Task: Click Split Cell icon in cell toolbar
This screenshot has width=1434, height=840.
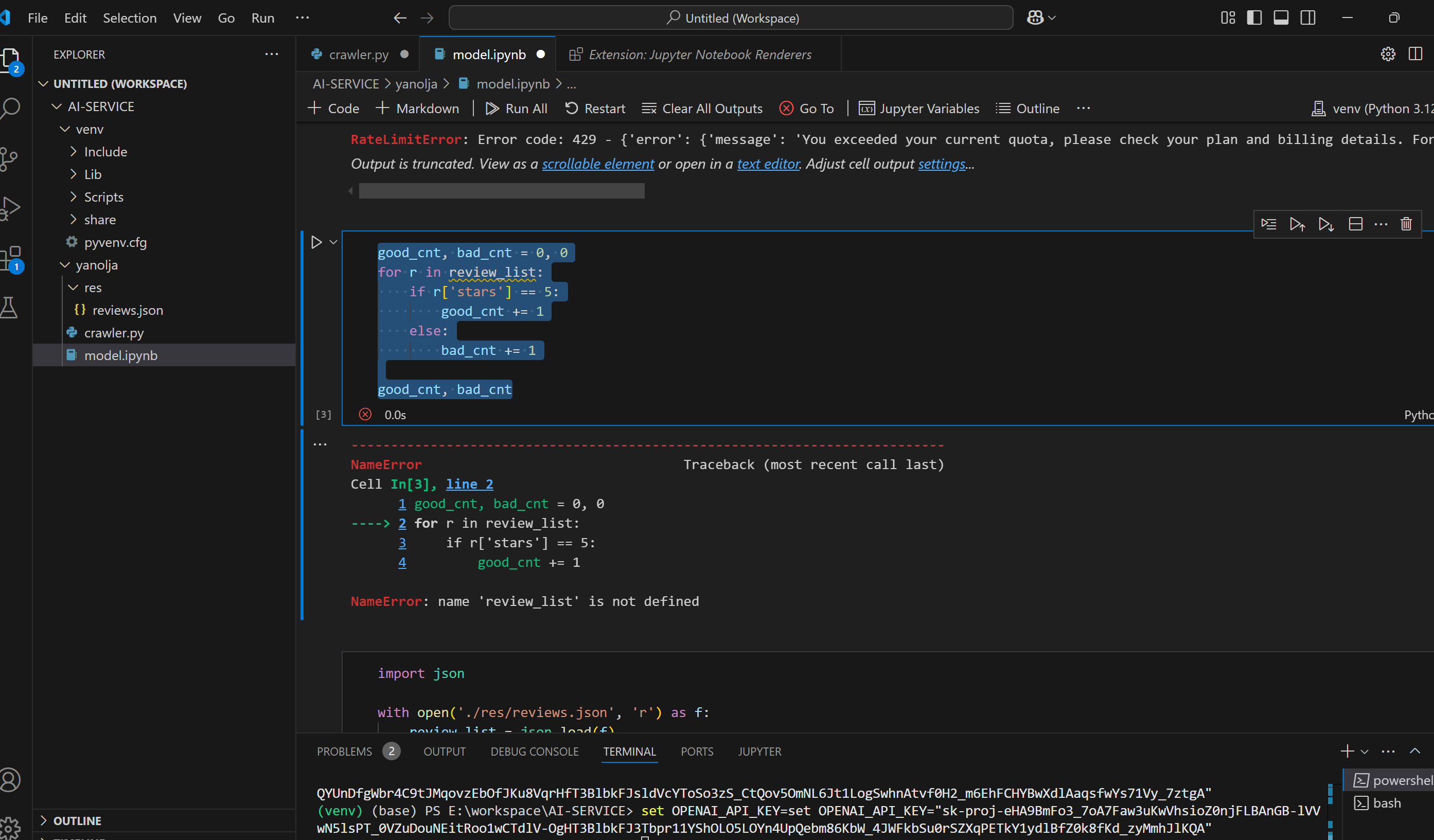Action: (1355, 224)
